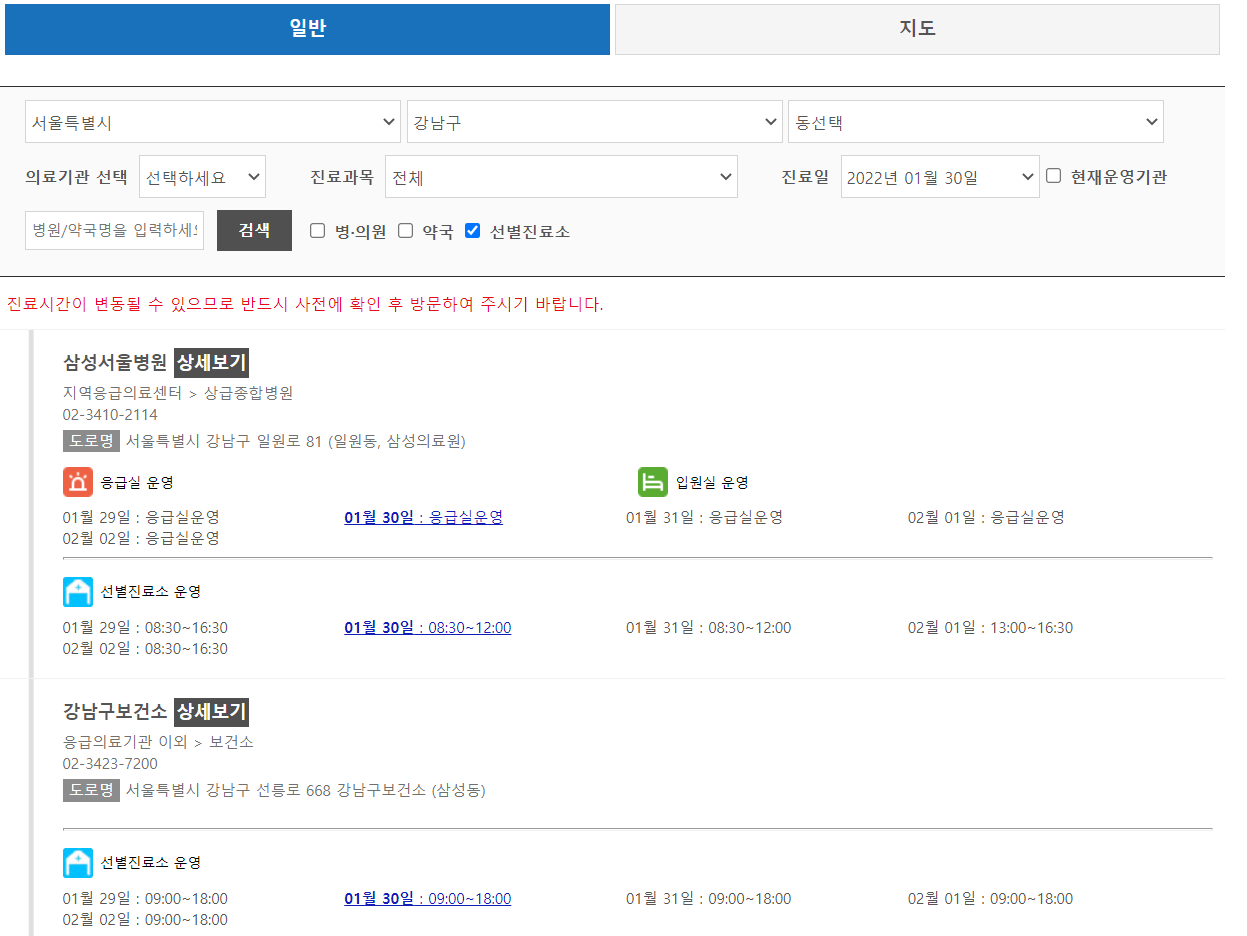Click 02월 02일 : 09:00~18:00 entry

[145, 920]
